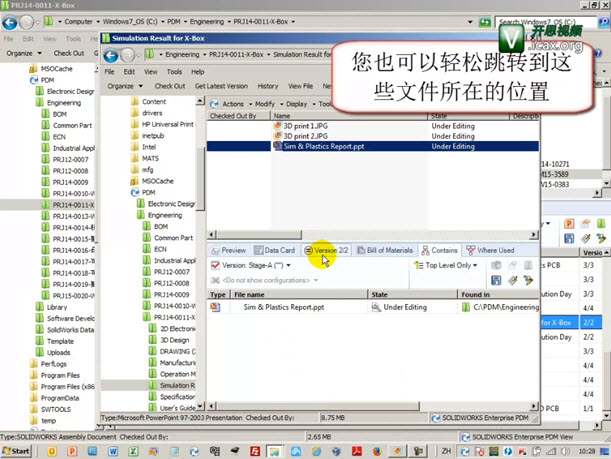
Task: Click the Get Latest Version button
Action: pos(221,86)
